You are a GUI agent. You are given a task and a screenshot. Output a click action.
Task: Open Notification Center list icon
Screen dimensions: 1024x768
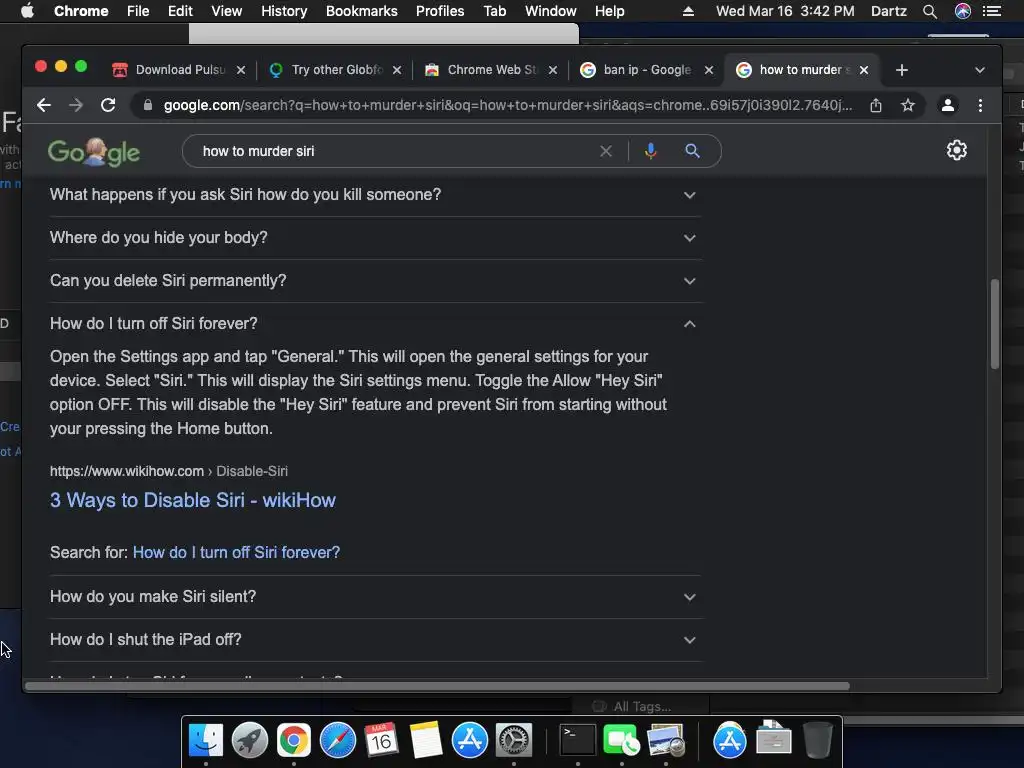point(992,11)
